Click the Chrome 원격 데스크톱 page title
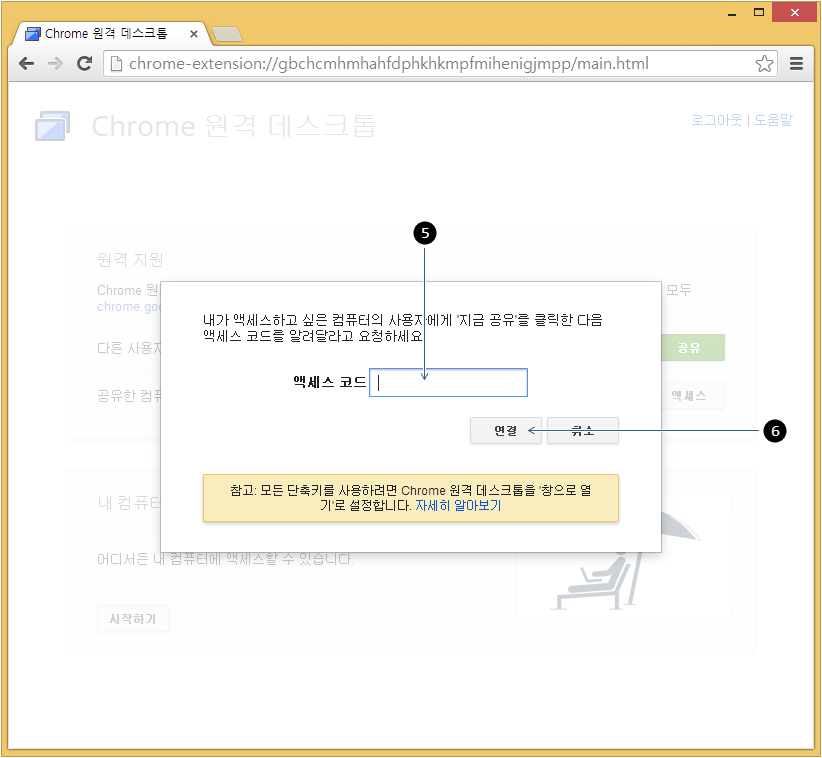Viewport: 822px width, 758px height. click(234, 126)
